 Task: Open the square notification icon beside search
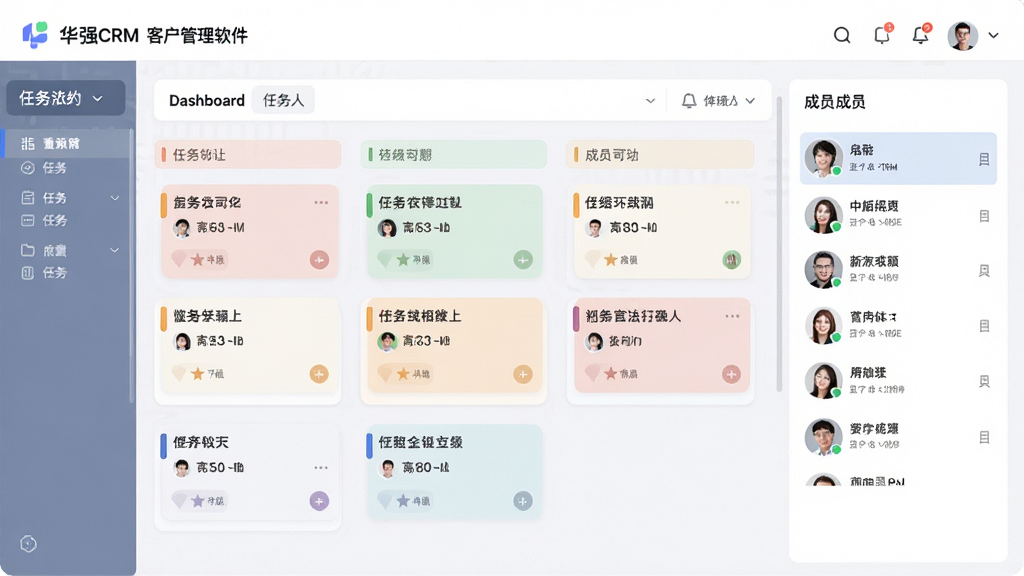coord(882,35)
